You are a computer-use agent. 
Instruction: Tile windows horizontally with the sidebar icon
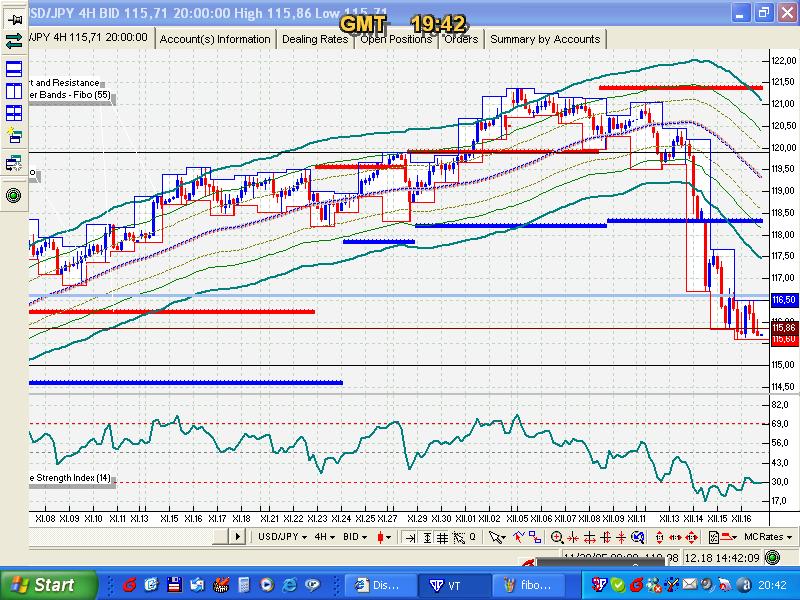tap(14, 68)
